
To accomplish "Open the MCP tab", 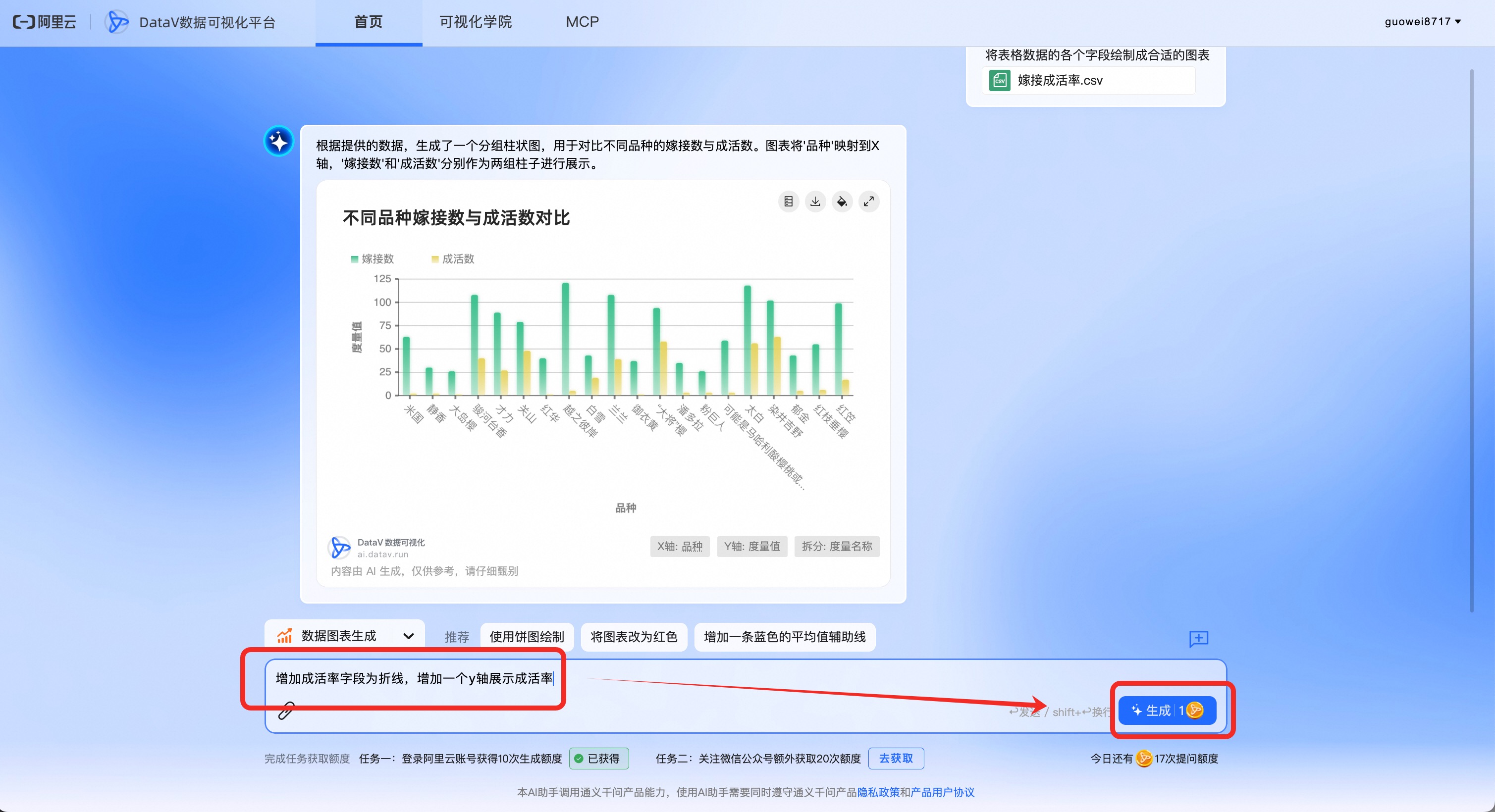I will (x=582, y=22).
